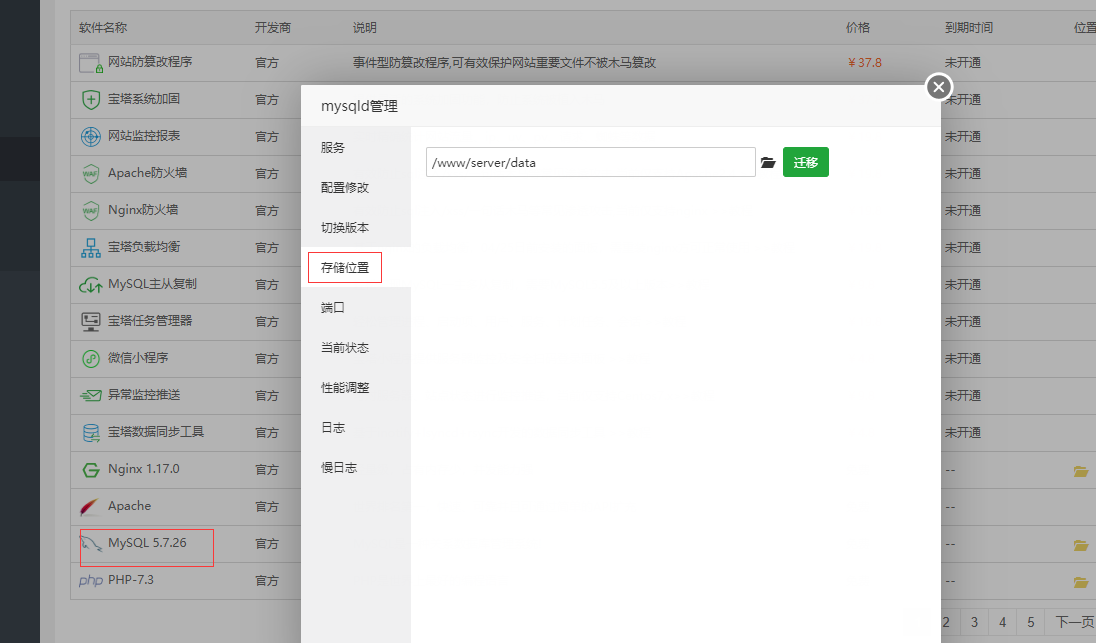The height and width of the screenshot is (643, 1096).
Task: Click the 网站防篡改程序 name
Action: (x=150, y=62)
